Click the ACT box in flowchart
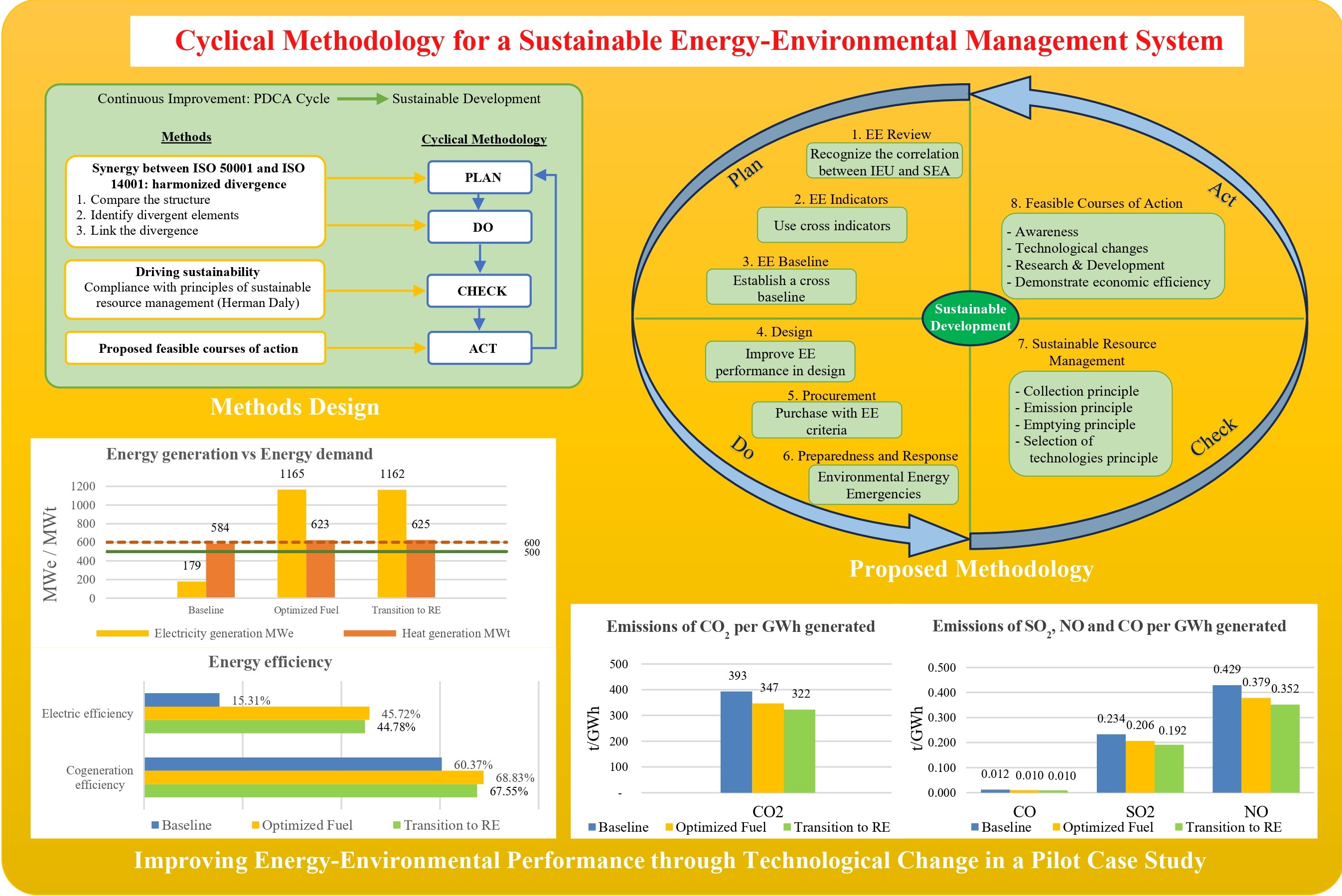 (x=479, y=348)
